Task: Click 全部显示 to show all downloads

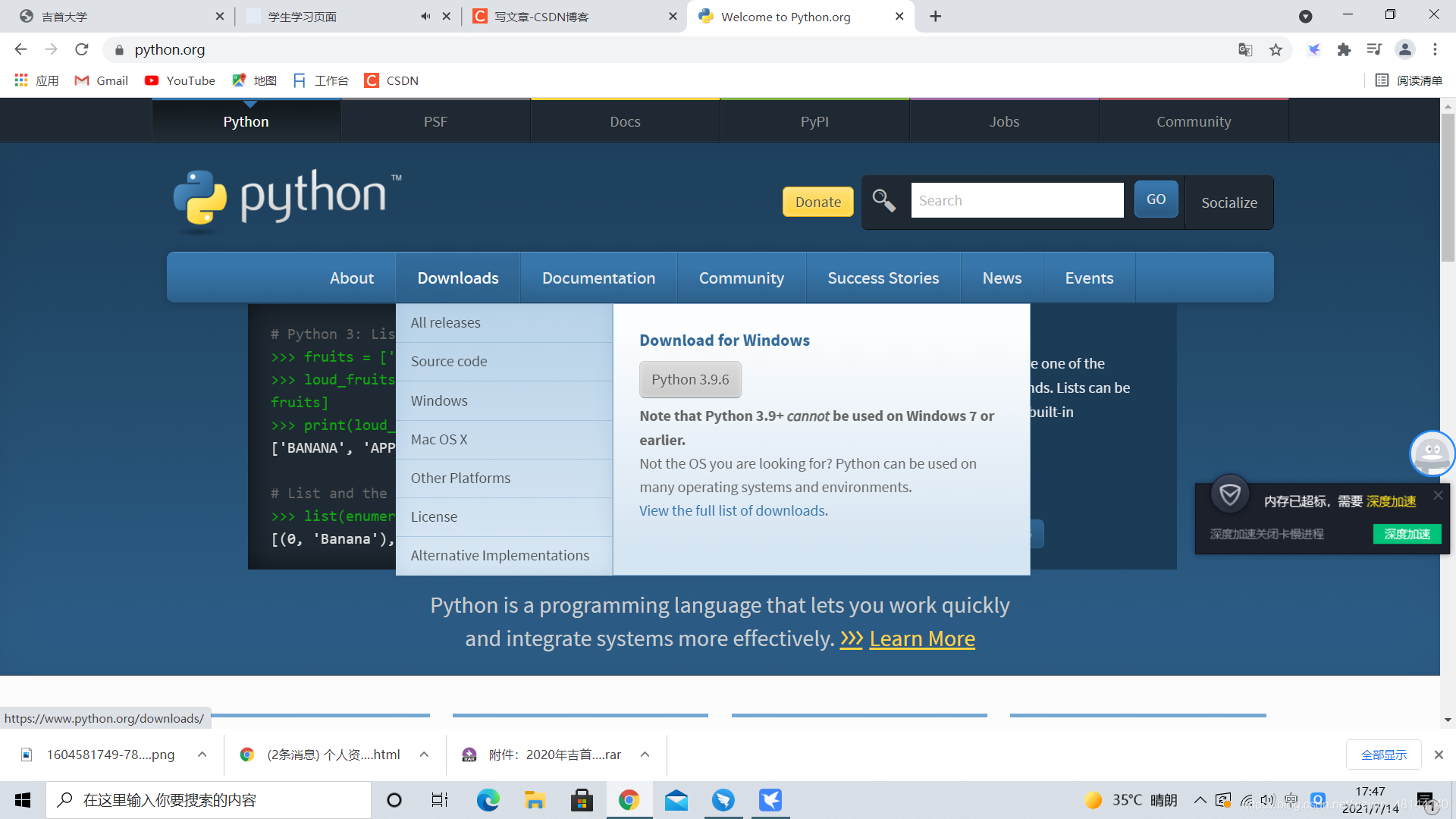Action: coord(1383,755)
